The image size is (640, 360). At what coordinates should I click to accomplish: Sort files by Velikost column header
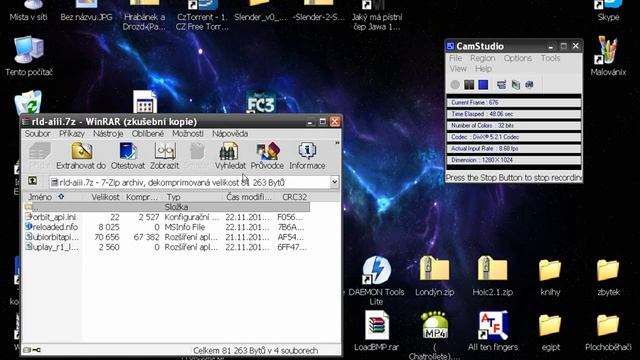point(102,197)
